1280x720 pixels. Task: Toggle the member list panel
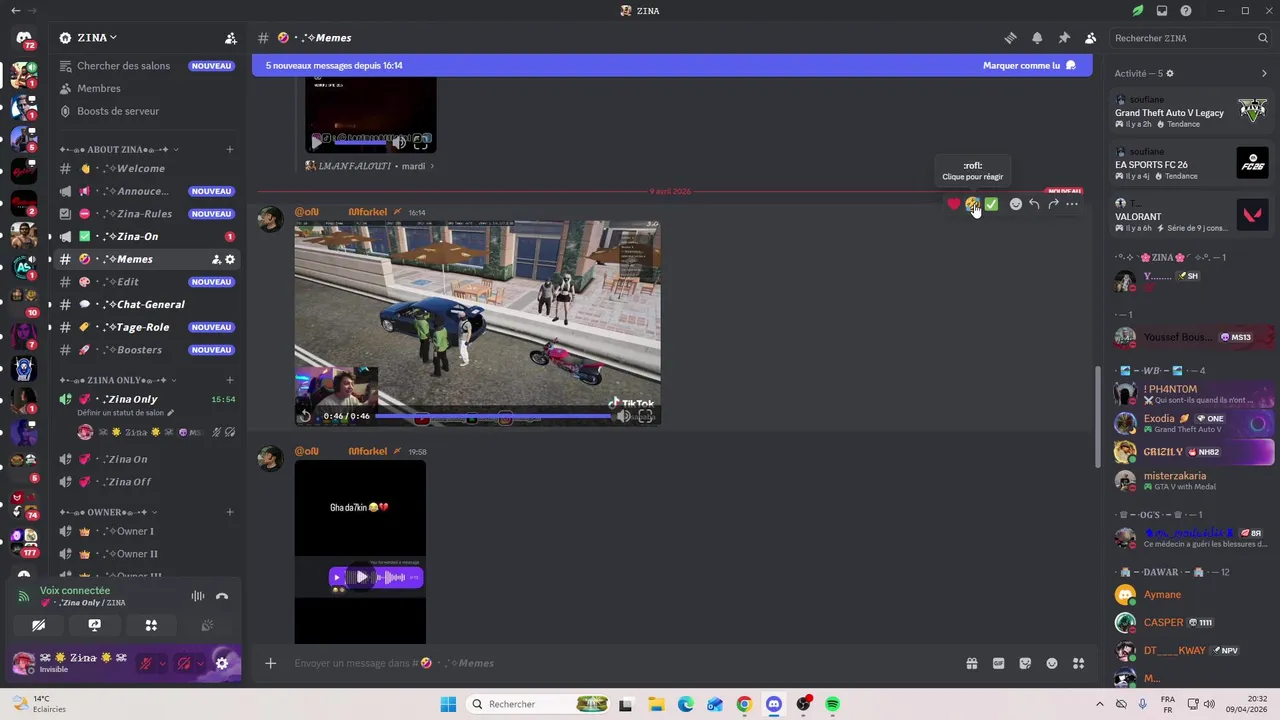(1090, 38)
